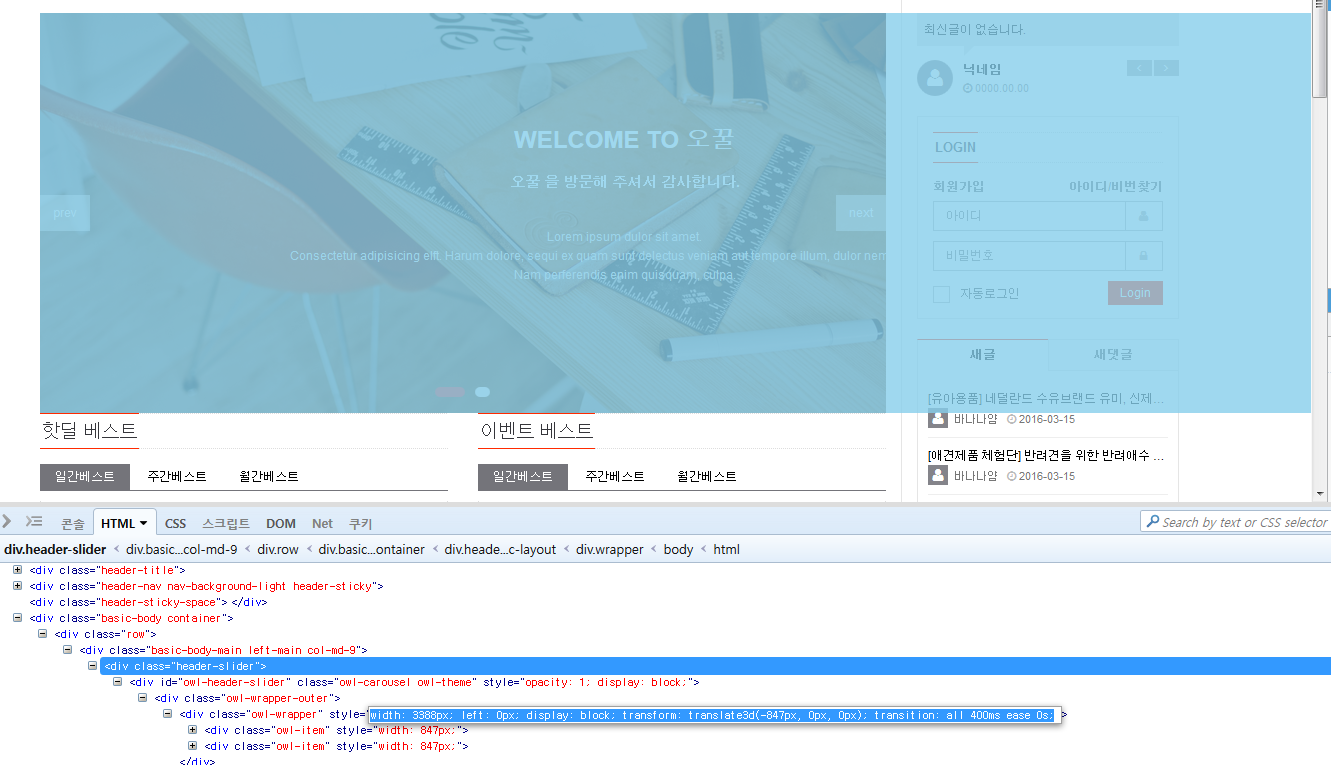Viewport: 1331px width, 765px height.
Task: Click the next arrow beside 닉네임
Action: tap(1166, 68)
